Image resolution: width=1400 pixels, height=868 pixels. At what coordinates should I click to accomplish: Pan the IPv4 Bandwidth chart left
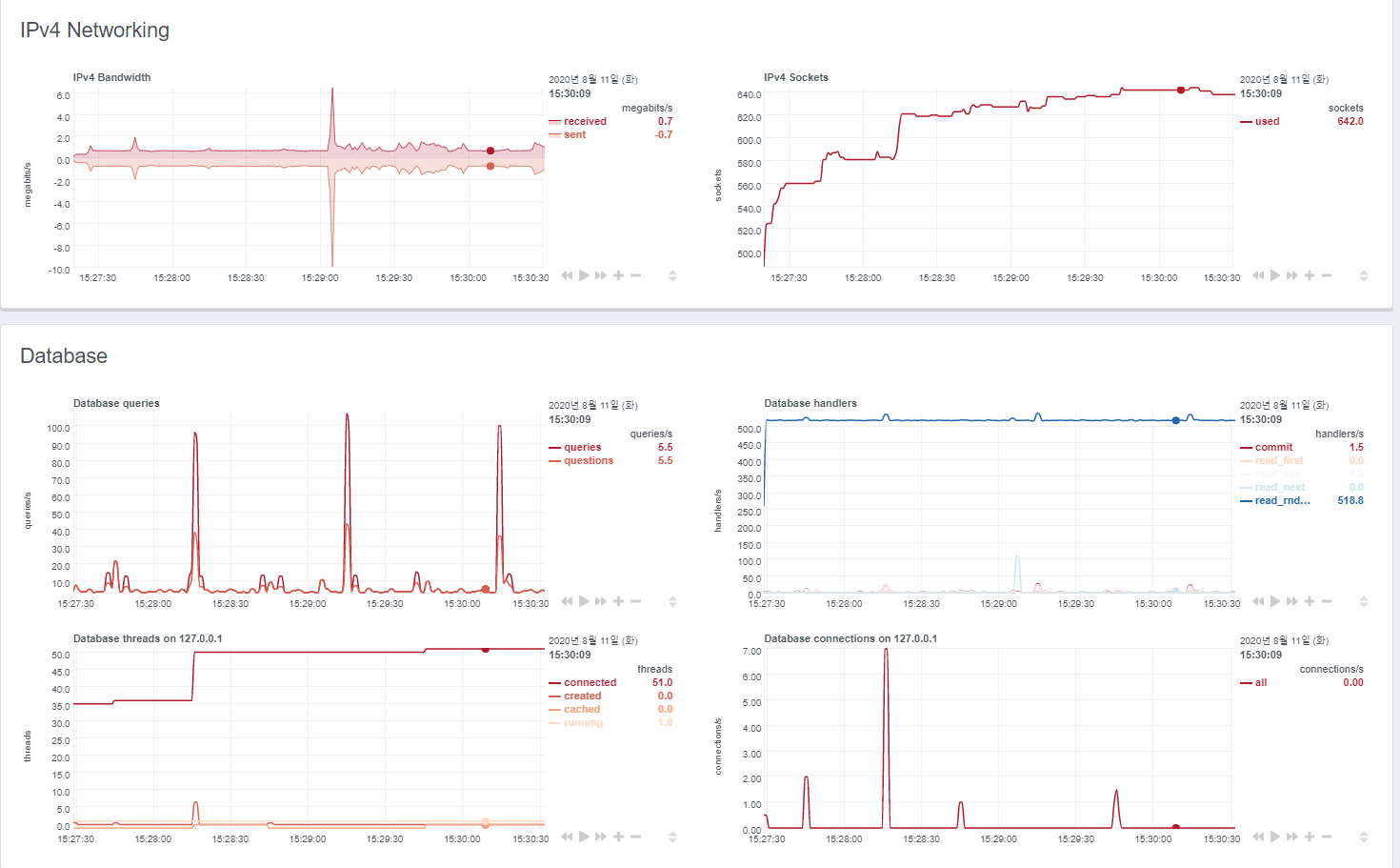point(567,275)
